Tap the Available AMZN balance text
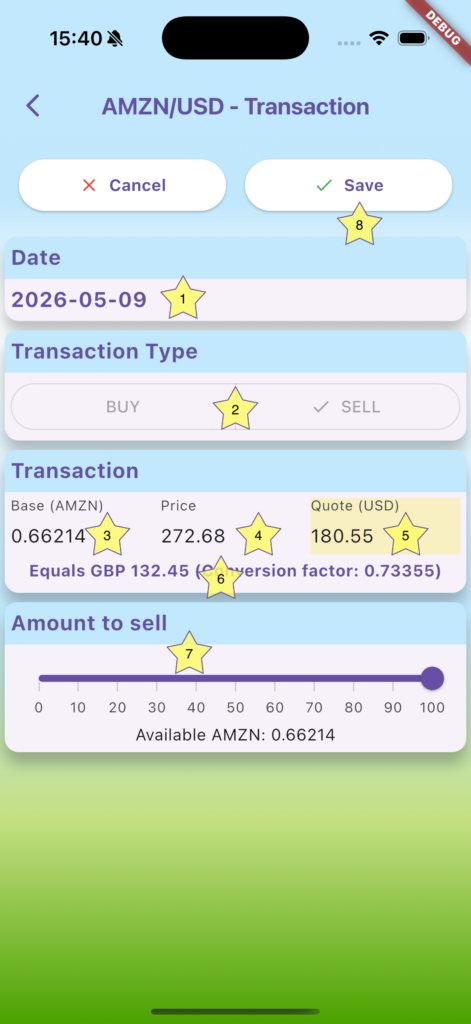Screen dimensions: 471x1024 point(235,735)
